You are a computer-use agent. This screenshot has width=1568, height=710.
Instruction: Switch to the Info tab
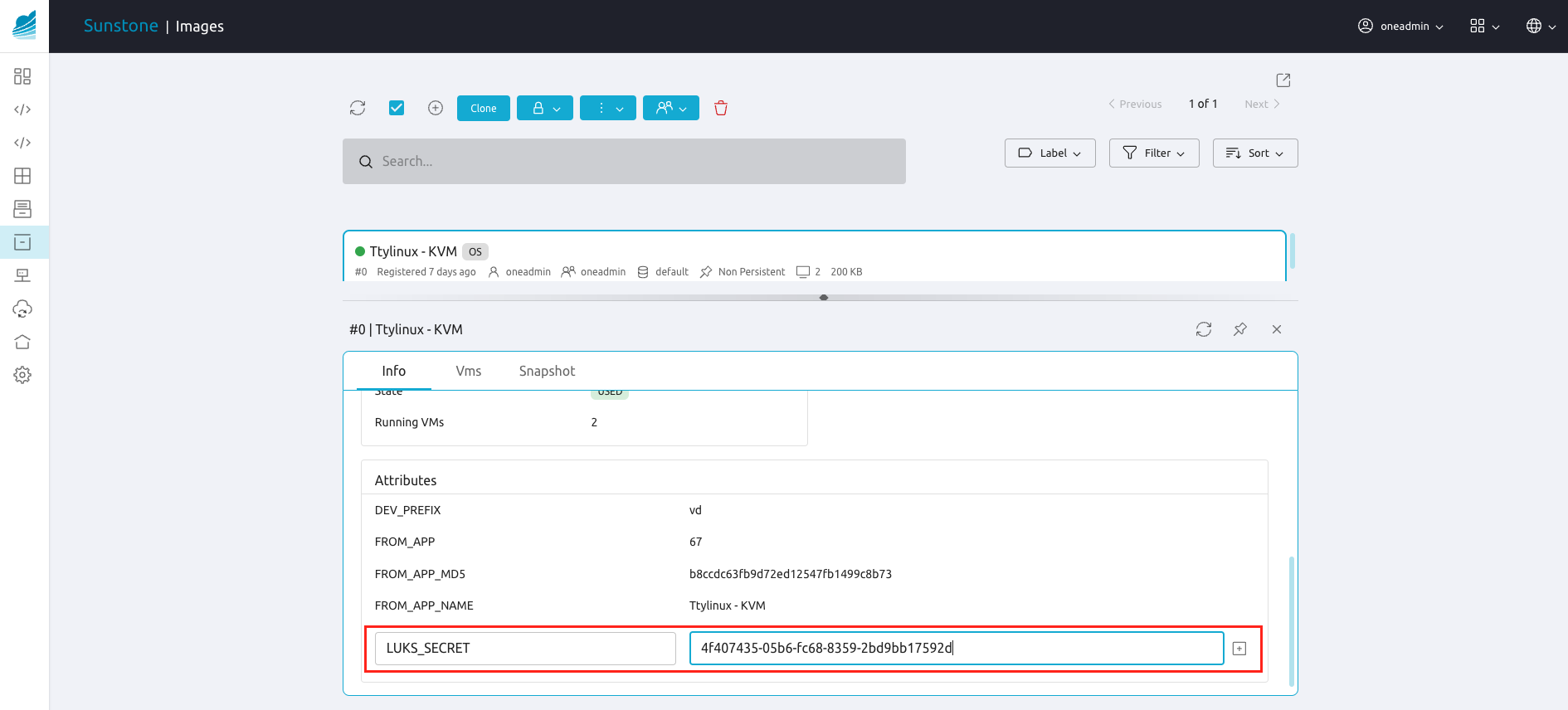pyautogui.click(x=394, y=371)
